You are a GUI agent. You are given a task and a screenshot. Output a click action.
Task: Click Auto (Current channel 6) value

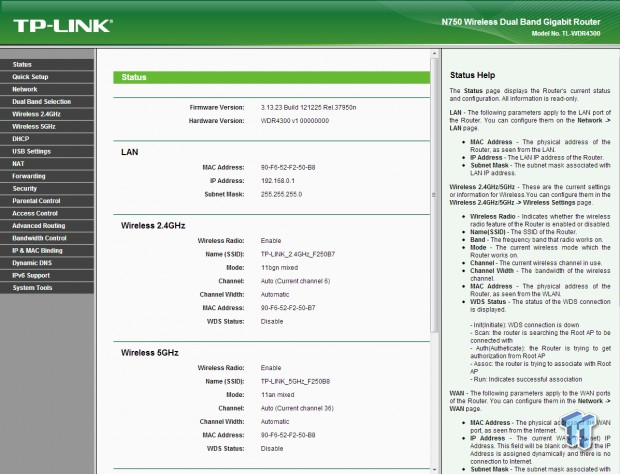(x=295, y=281)
